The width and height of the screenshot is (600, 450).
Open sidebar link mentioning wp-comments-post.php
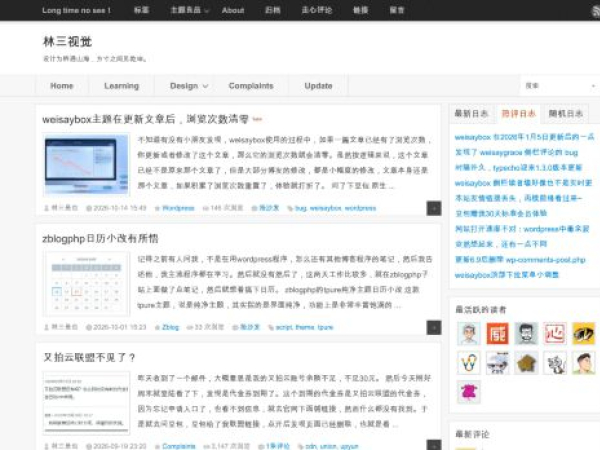point(520,260)
